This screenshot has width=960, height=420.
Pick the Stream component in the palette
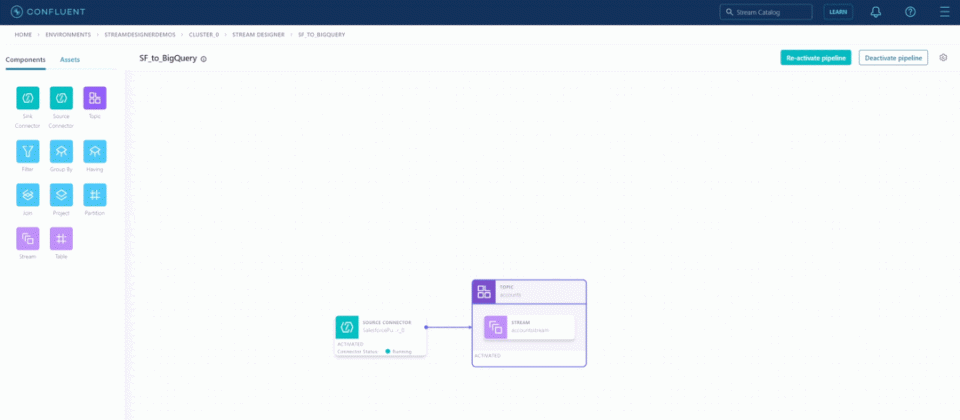[28, 239]
